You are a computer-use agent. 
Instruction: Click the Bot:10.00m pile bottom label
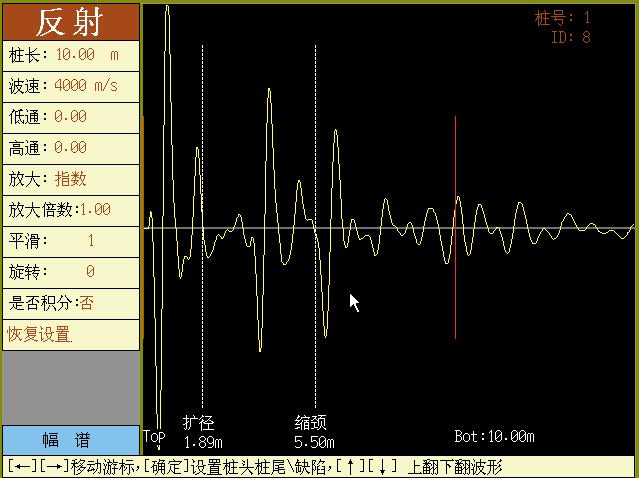tap(494, 437)
